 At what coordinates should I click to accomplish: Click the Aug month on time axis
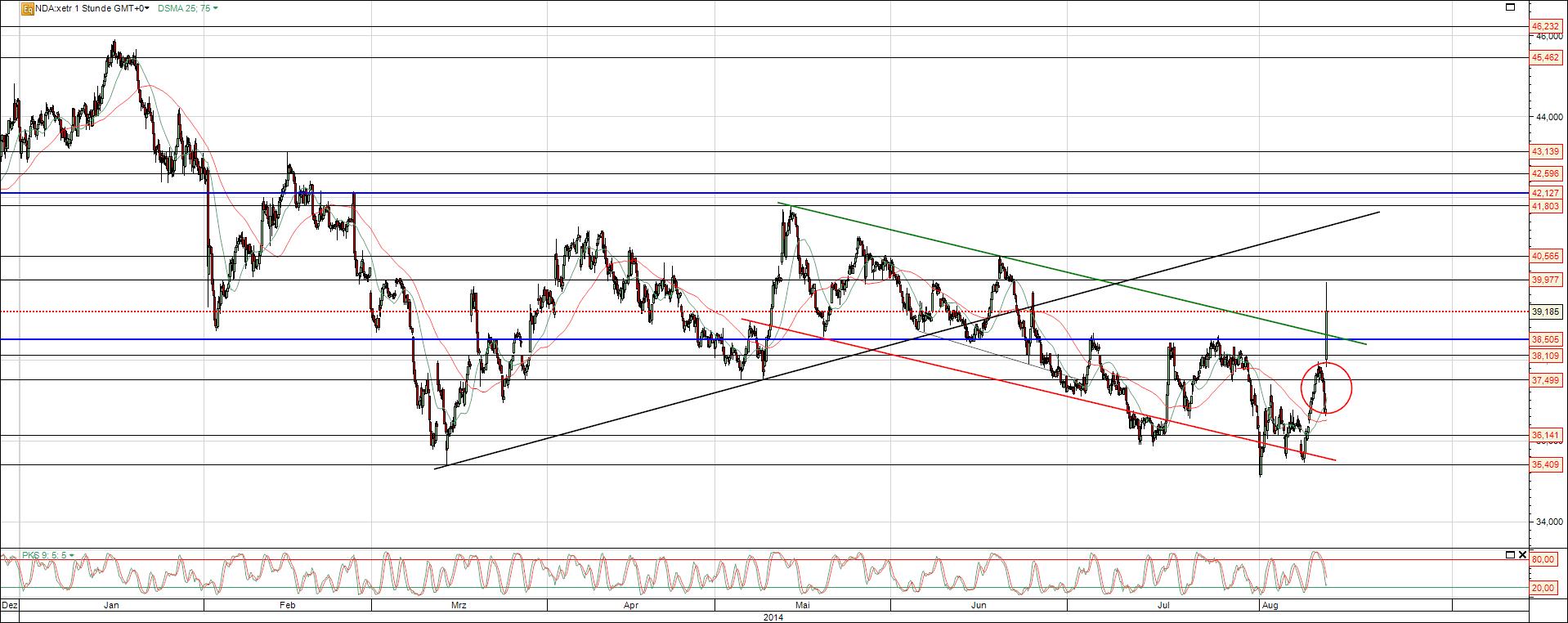pos(1270,606)
